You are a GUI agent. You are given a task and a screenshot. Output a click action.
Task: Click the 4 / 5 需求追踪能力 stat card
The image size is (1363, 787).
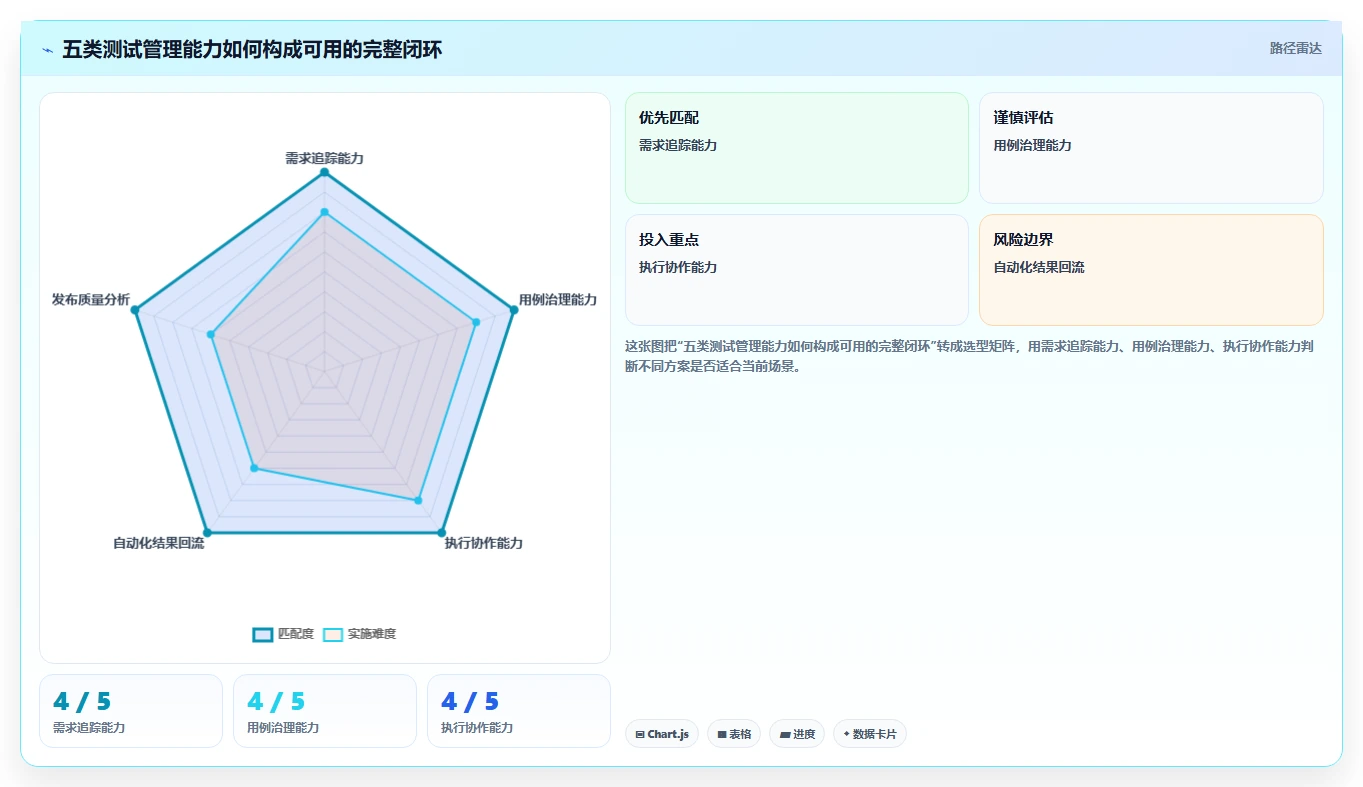pyautogui.click(x=131, y=711)
